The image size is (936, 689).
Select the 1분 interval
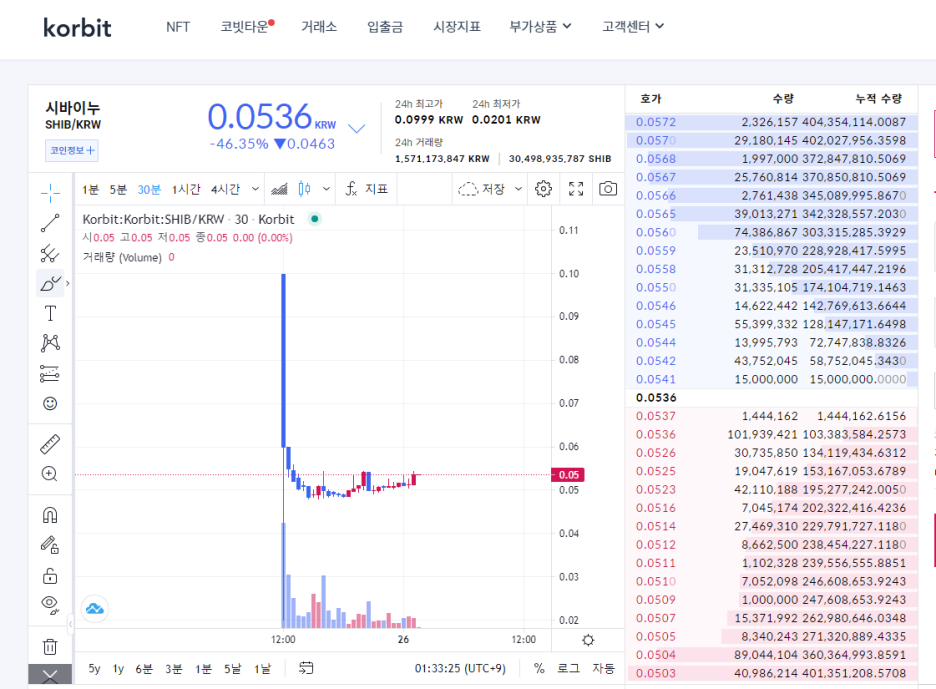(x=90, y=189)
